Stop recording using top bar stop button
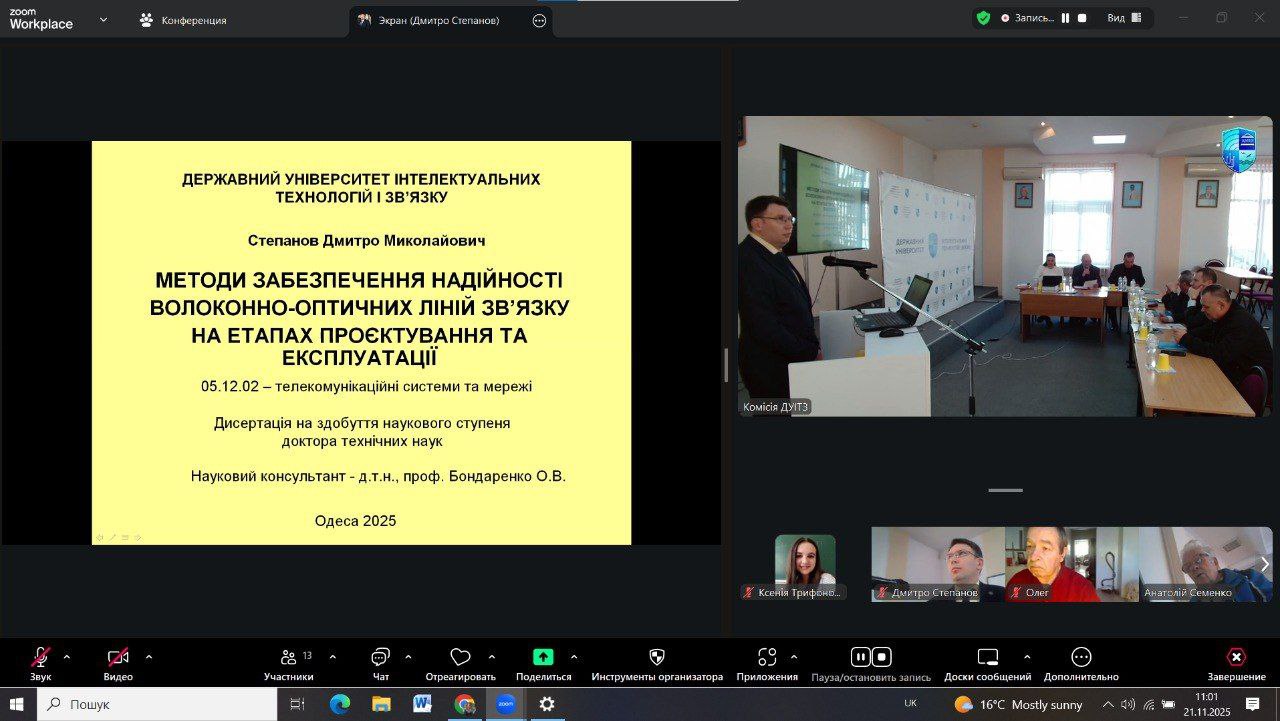 coord(1082,18)
